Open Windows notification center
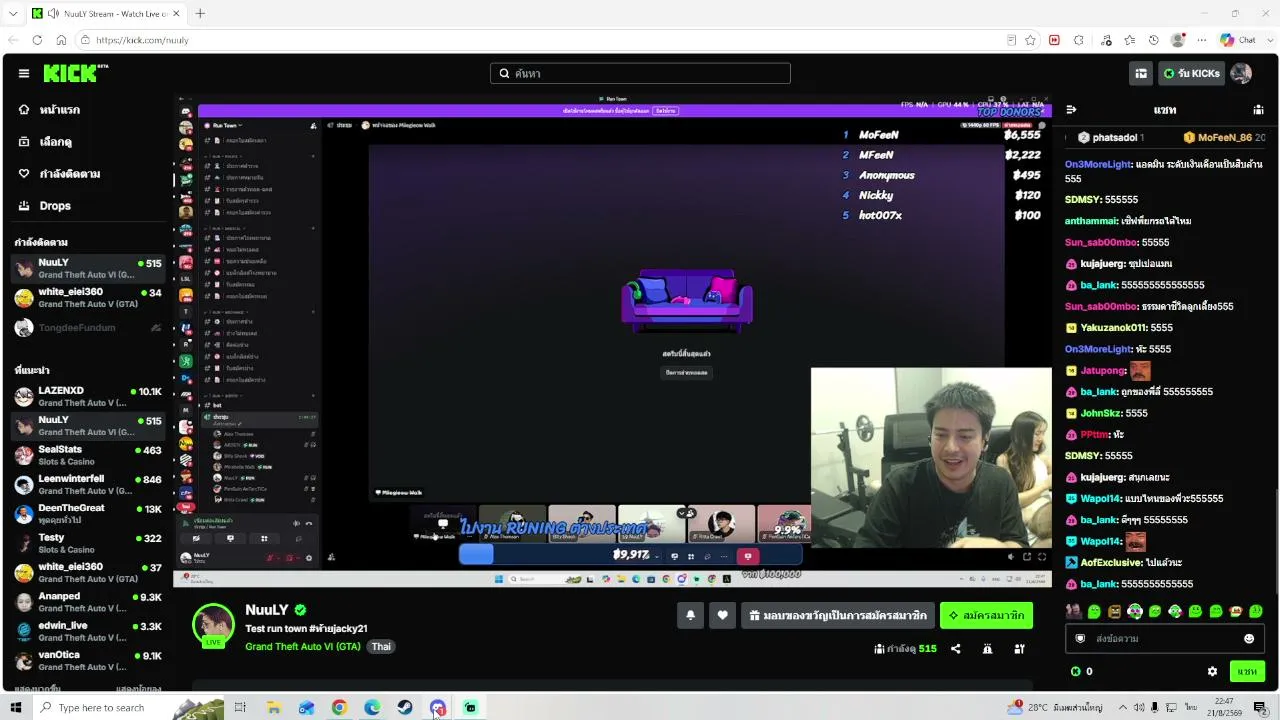Screen dimensions: 1280x720 point(1260,707)
